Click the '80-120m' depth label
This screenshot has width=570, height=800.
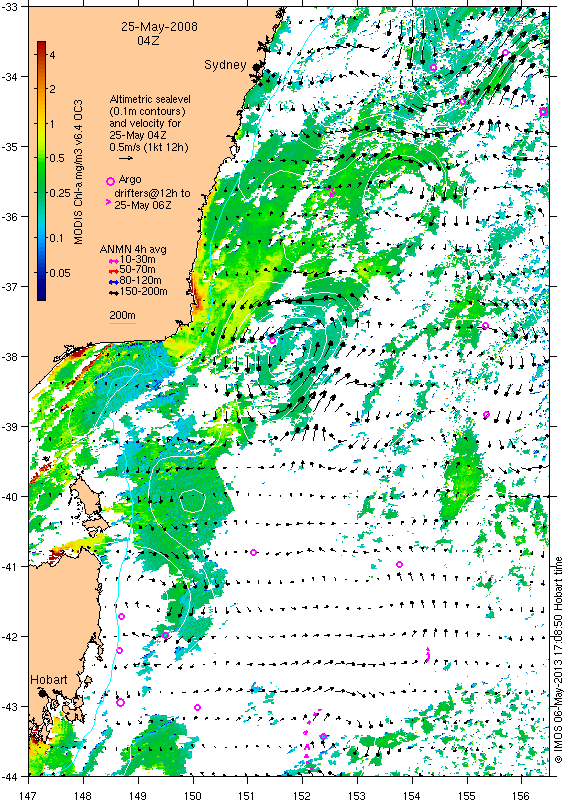click(140, 281)
